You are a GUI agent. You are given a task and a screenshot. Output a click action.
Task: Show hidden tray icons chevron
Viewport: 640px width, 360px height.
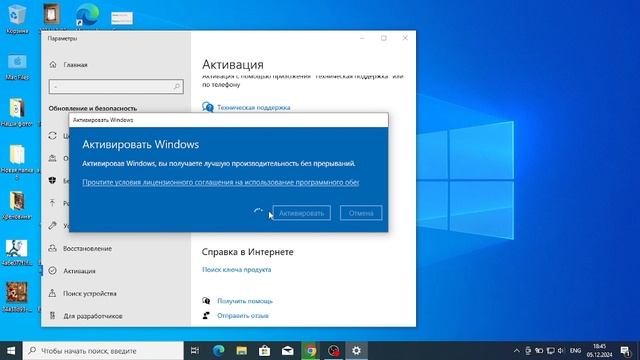coord(516,351)
